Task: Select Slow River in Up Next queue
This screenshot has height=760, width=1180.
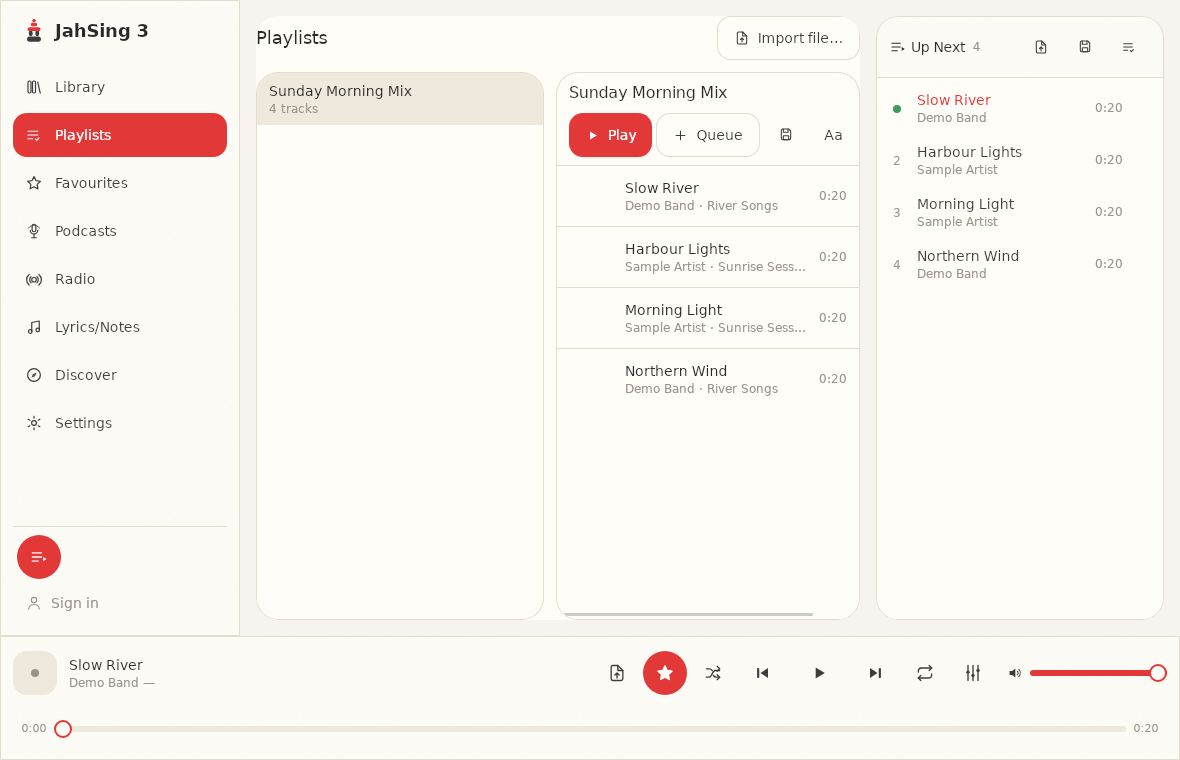Action: pos(1020,108)
